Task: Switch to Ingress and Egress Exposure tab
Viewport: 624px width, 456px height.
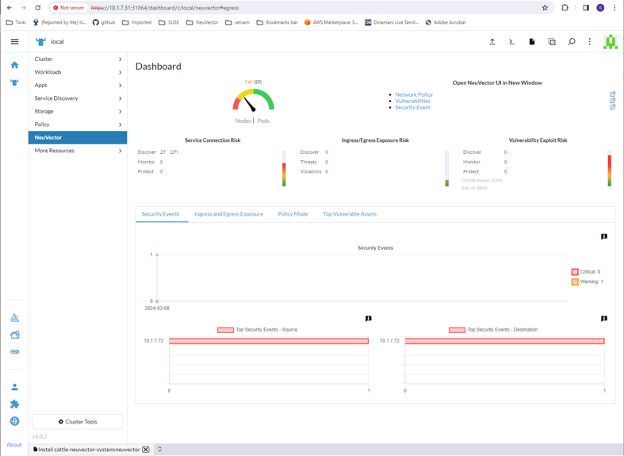Action: [x=228, y=214]
